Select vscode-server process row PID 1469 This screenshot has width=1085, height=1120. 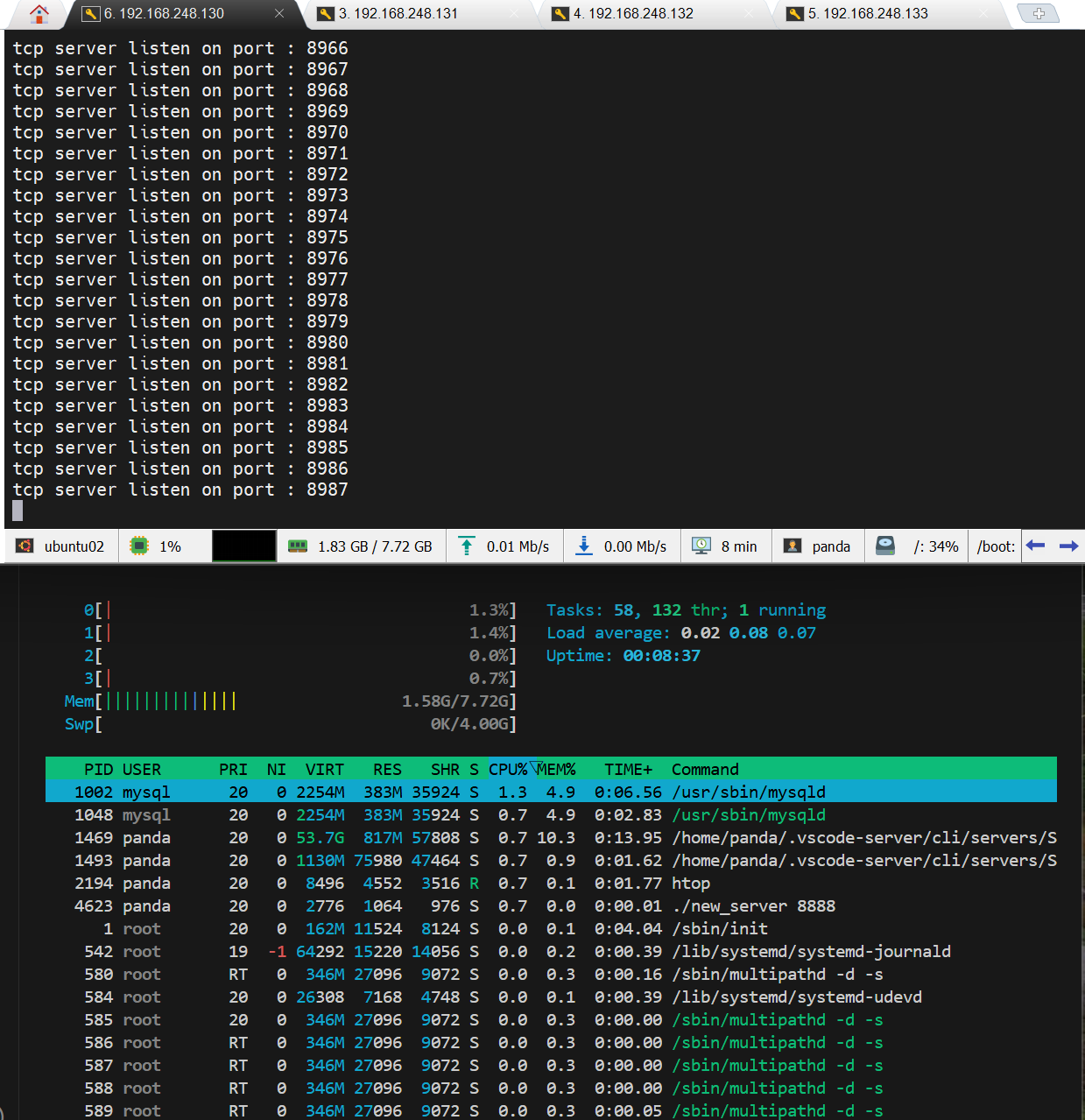(x=551, y=838)
